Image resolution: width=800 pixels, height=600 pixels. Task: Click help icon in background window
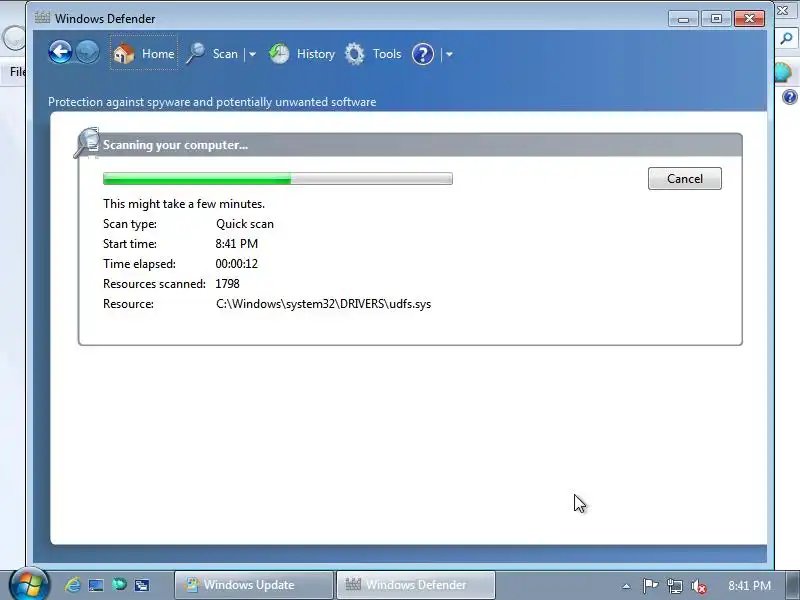pos(789,96)
